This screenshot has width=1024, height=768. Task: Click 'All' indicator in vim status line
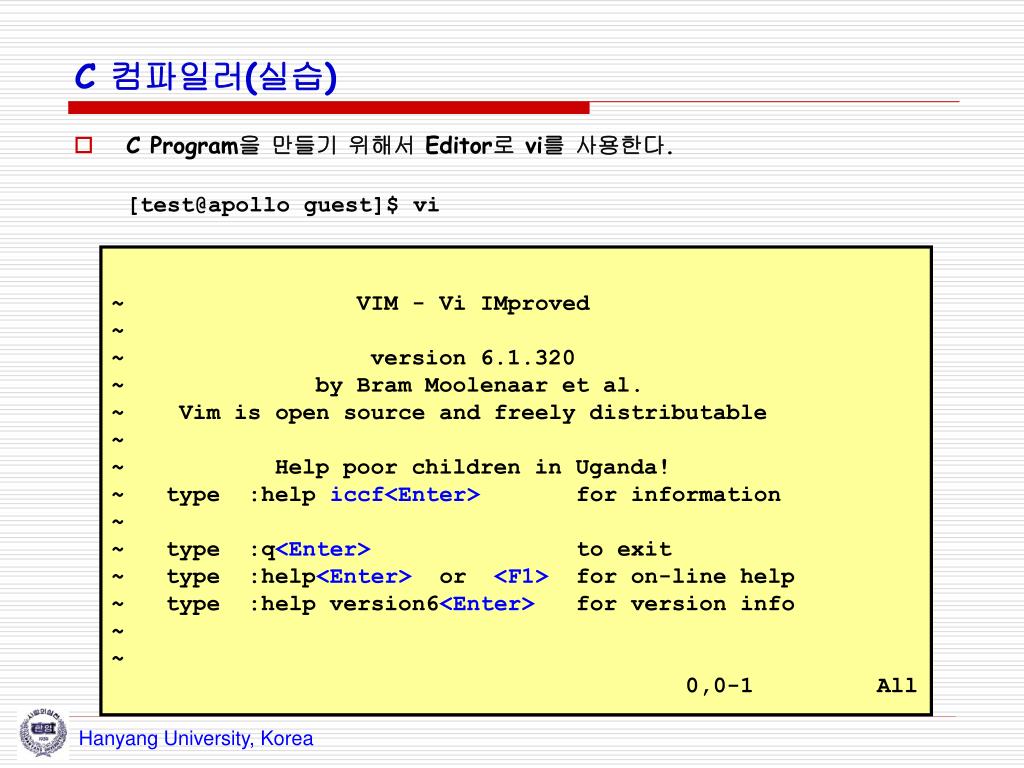897,686
